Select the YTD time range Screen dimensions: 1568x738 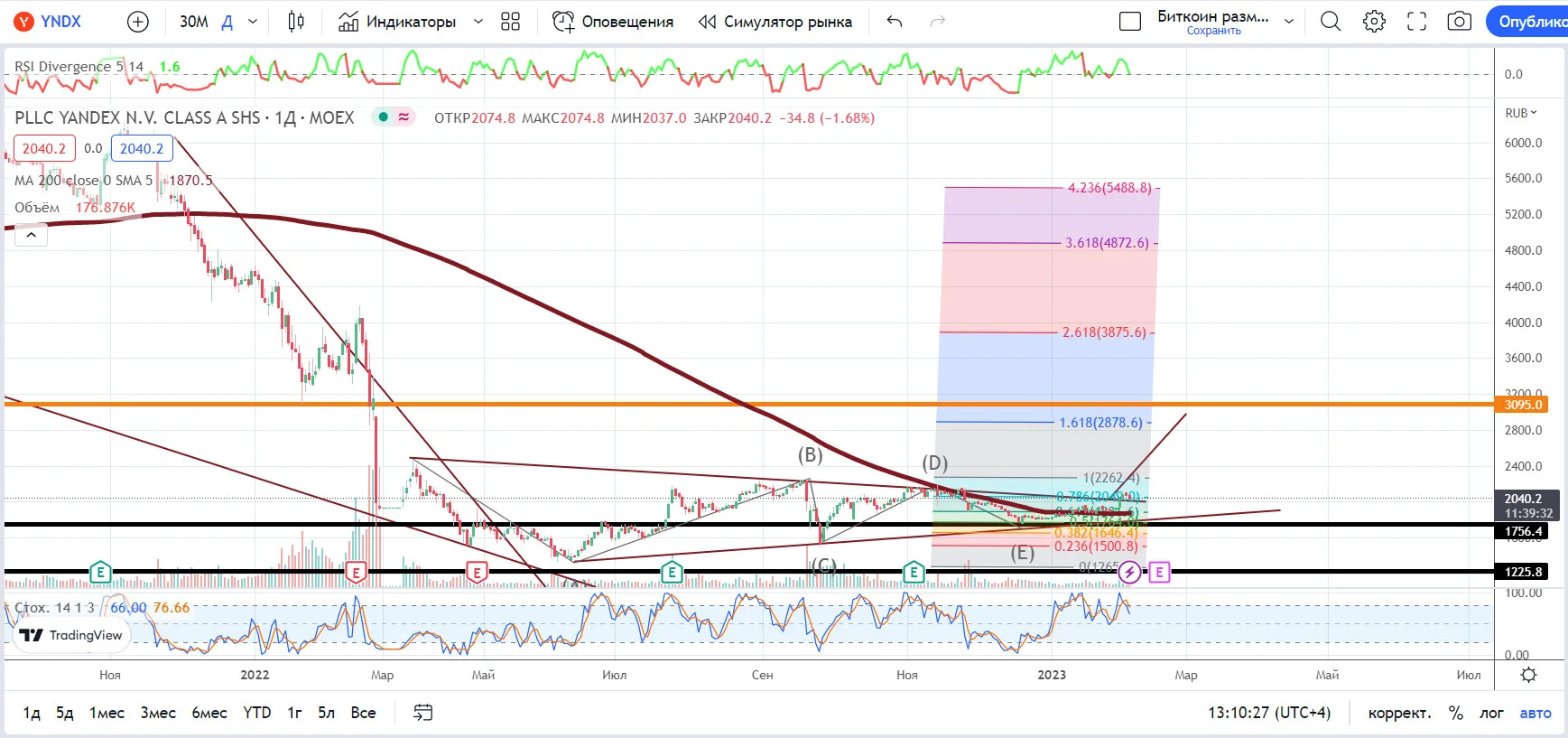(x=257, y=713)
